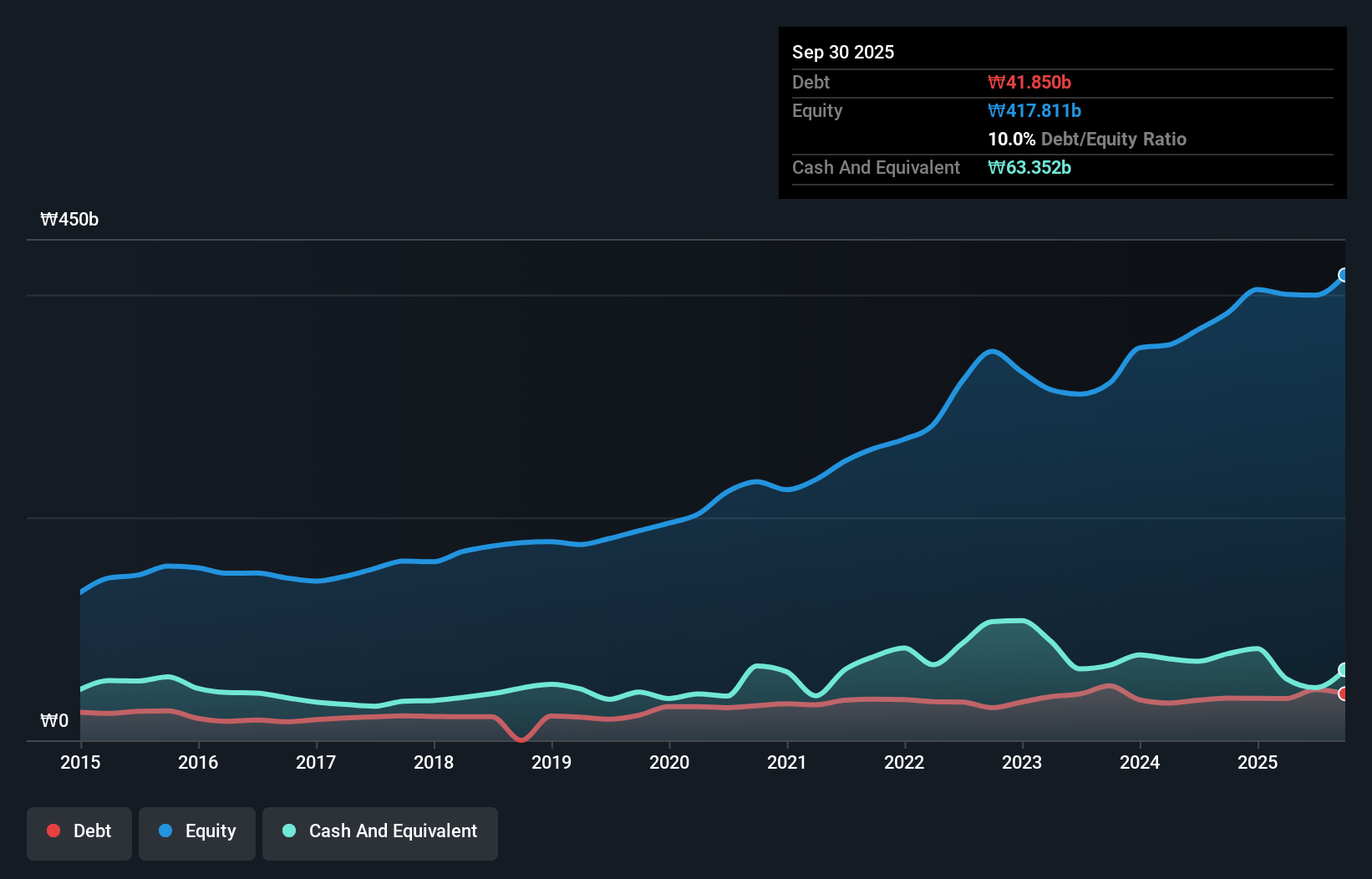
Task: Select the teal Cash endpoint marker on chart
Action: pyautogui.click(x=1343, y=670)
